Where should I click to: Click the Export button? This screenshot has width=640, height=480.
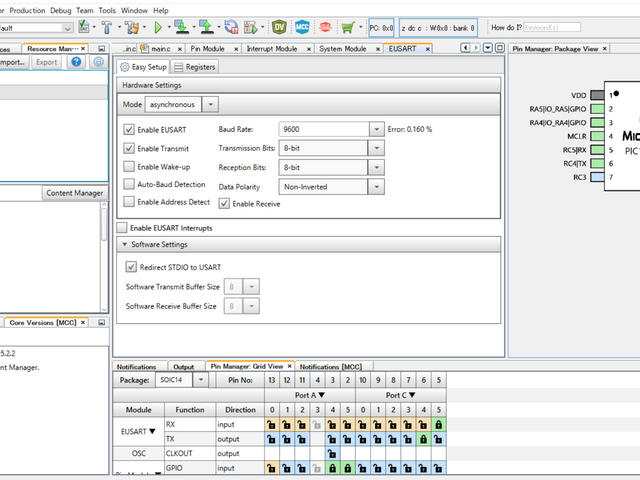(x=46, y=62)
